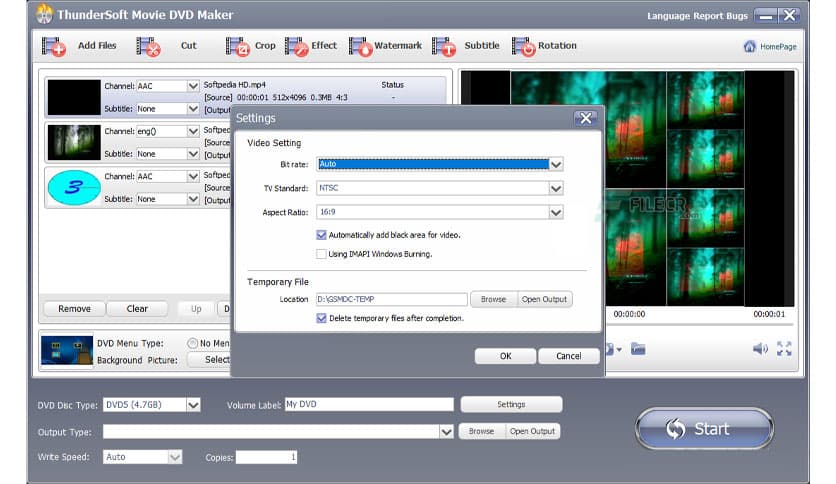The height and width of the screenshot is (484, 836).
Task: Click the Copies input field
Action: 267,457
